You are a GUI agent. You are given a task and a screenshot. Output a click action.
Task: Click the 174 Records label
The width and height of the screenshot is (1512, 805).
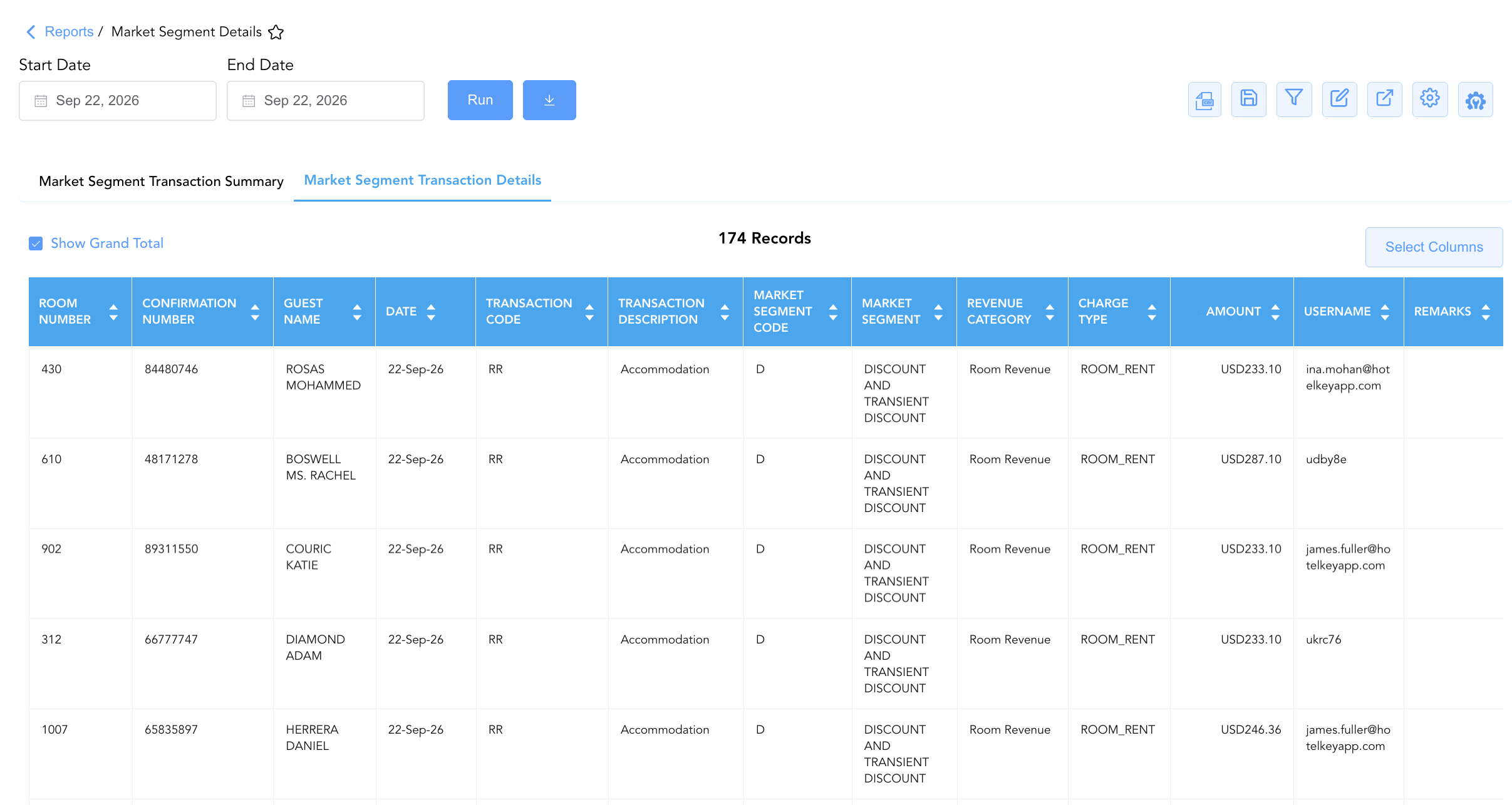point(764,238)
